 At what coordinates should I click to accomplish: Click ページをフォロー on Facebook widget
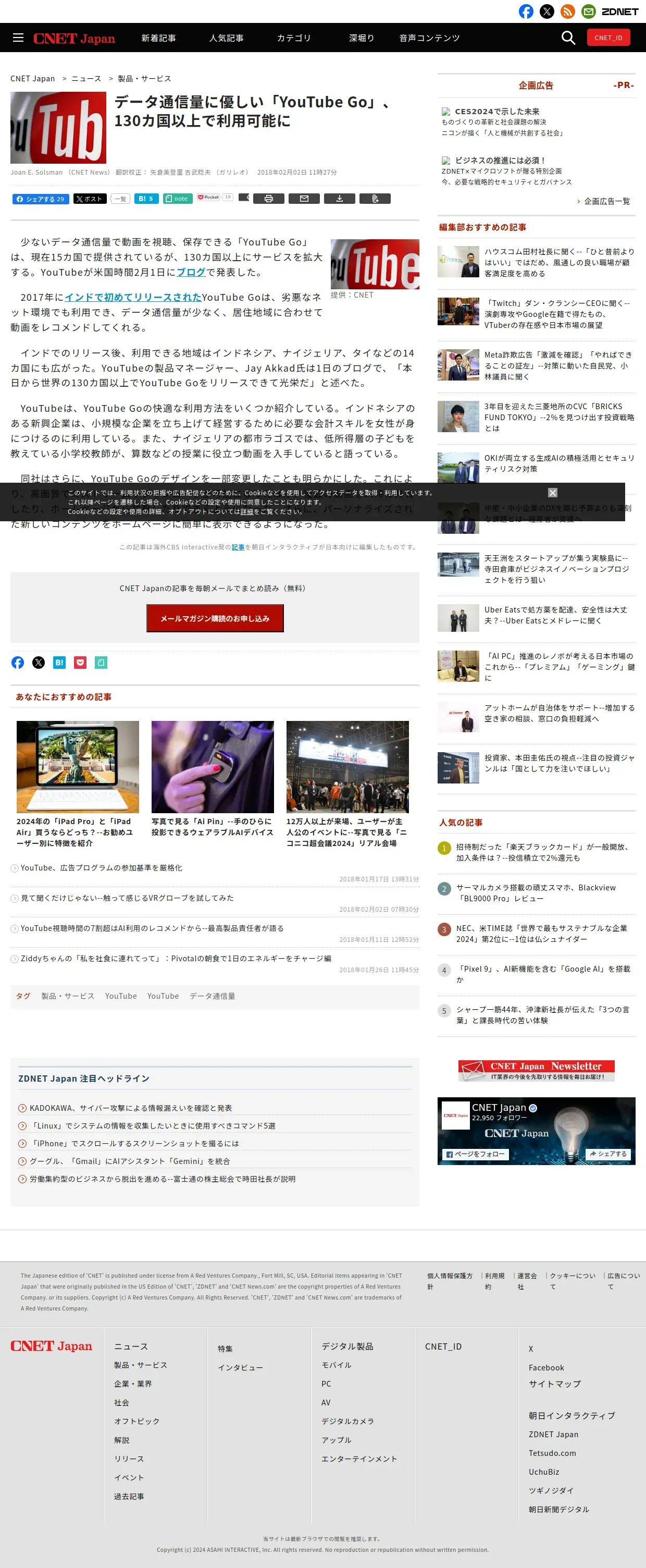click(x=475, y=1154)
